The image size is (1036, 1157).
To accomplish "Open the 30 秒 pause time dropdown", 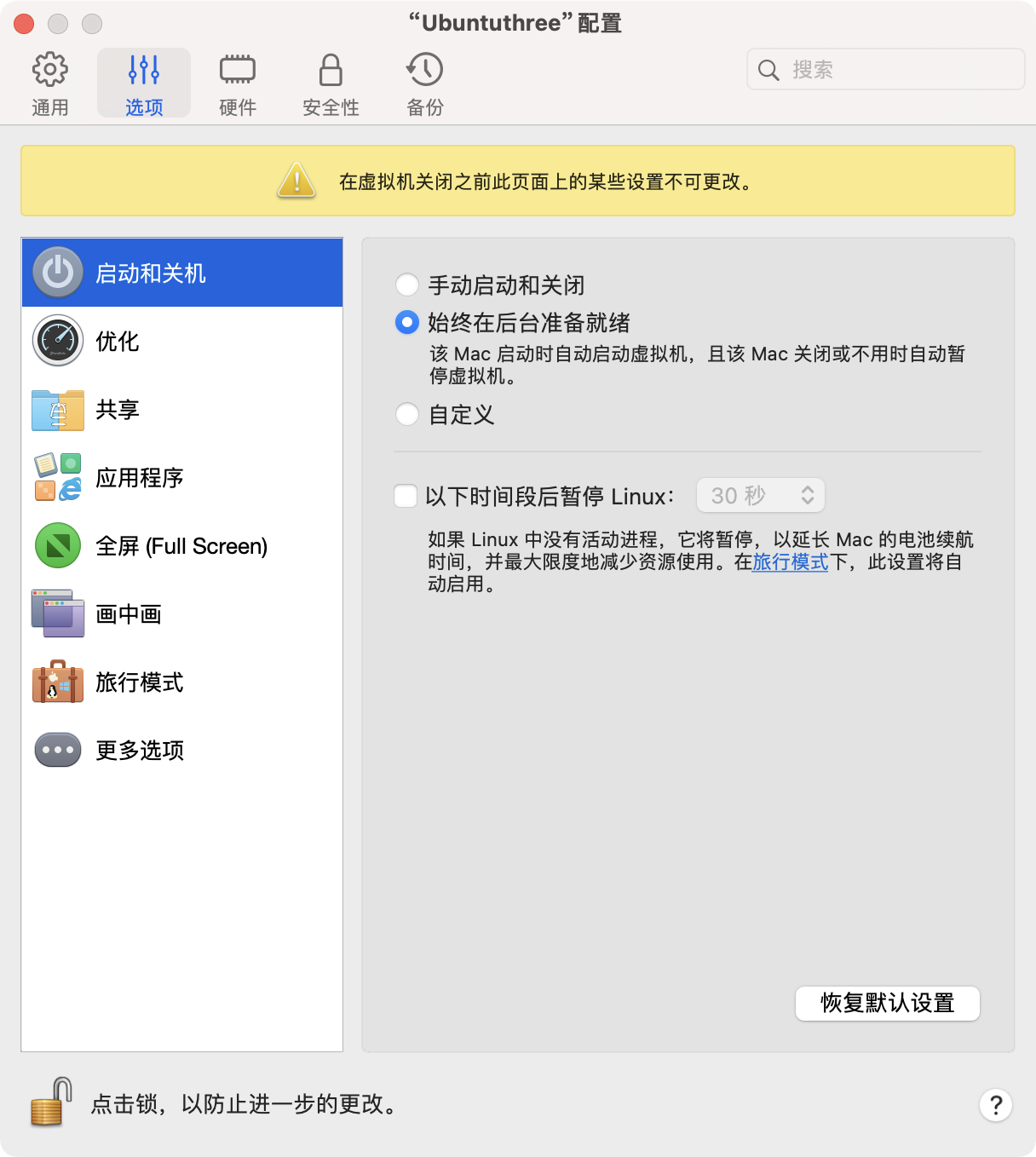I will click(761, 495).
